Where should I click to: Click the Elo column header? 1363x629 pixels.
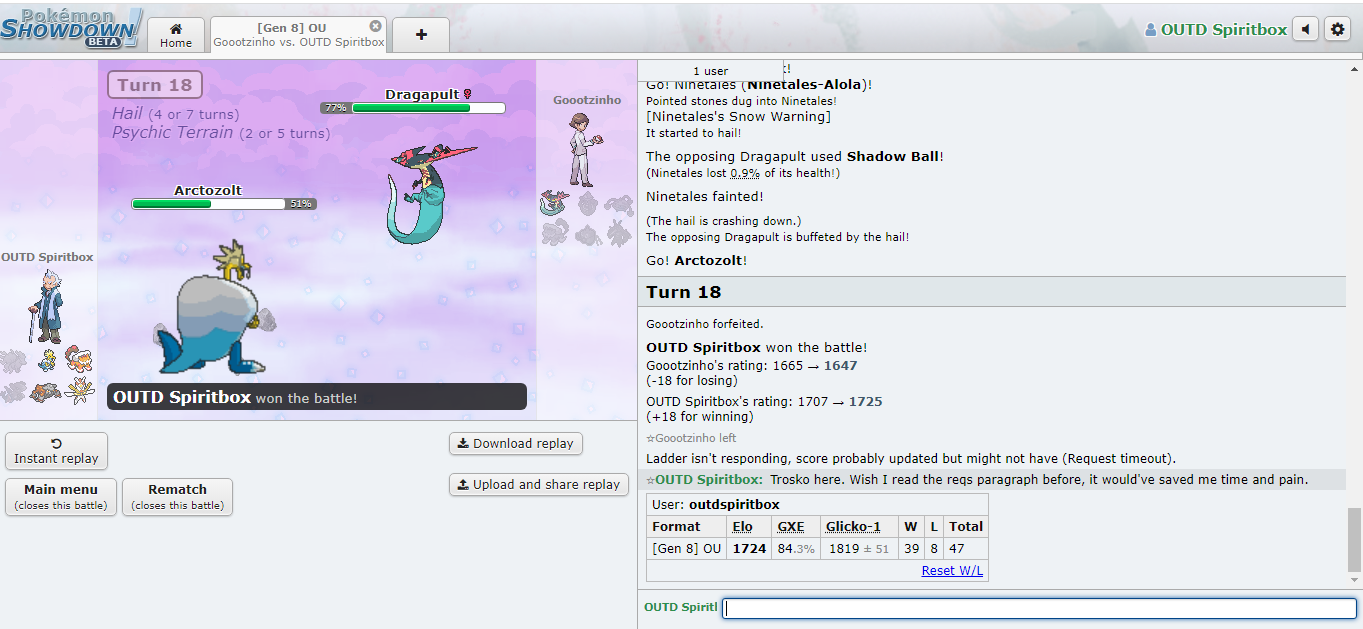click(742, 526)
